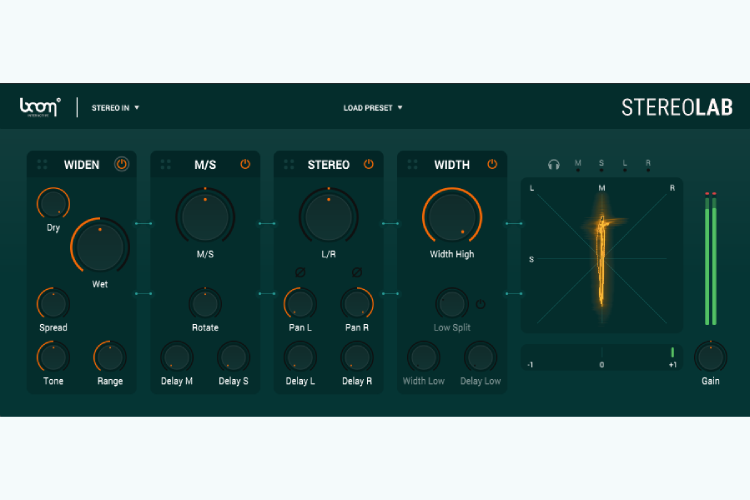Click the Low Split knob
The image size is (750, 500).
(x=452, y=304)
